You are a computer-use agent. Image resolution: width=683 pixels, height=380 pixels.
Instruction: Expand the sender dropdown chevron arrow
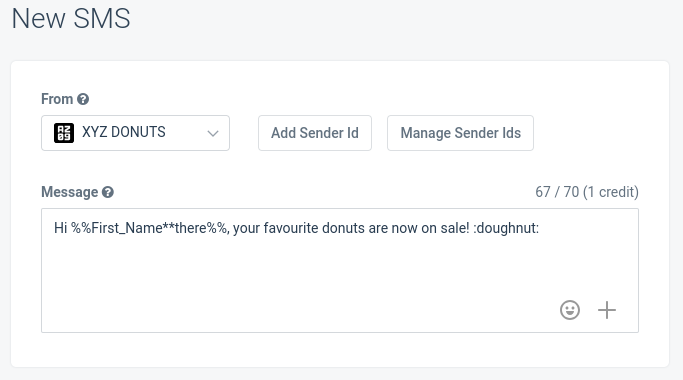point(213,133)
